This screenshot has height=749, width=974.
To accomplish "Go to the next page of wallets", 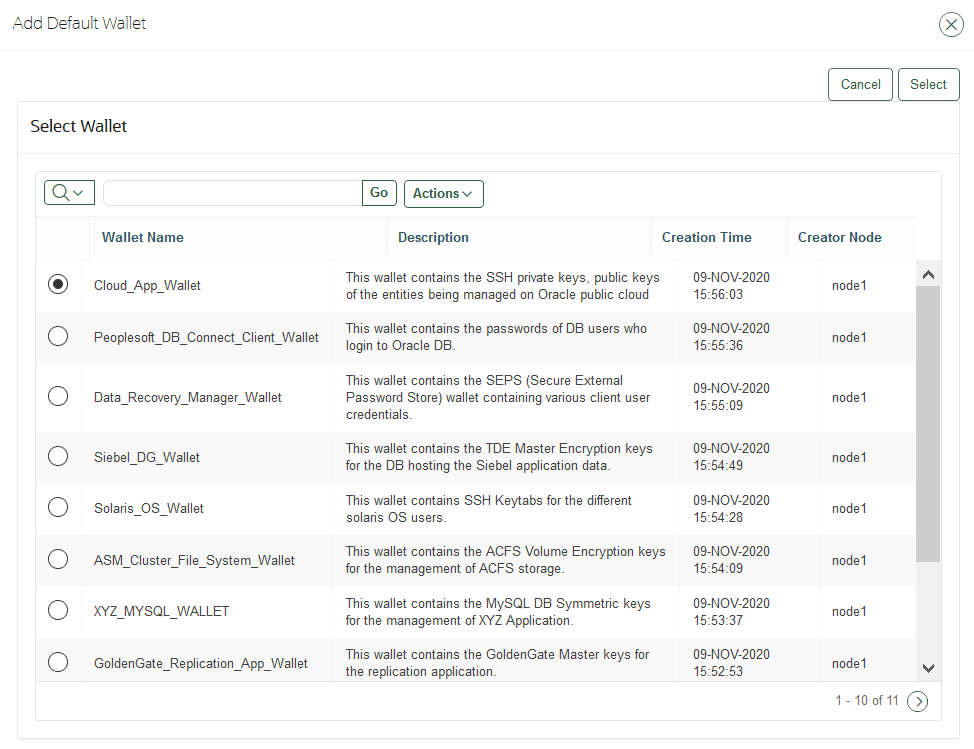I will point(918,701).
